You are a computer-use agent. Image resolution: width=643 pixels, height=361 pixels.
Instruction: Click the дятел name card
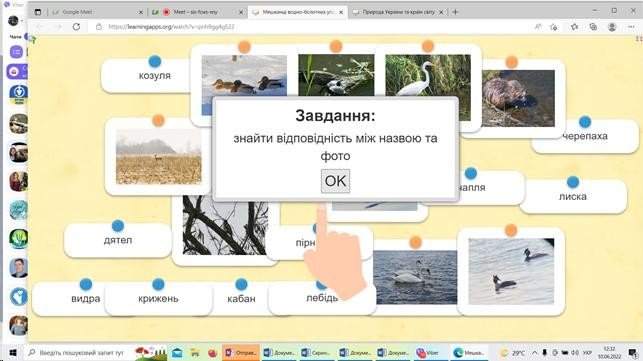(x=118, y=240)
